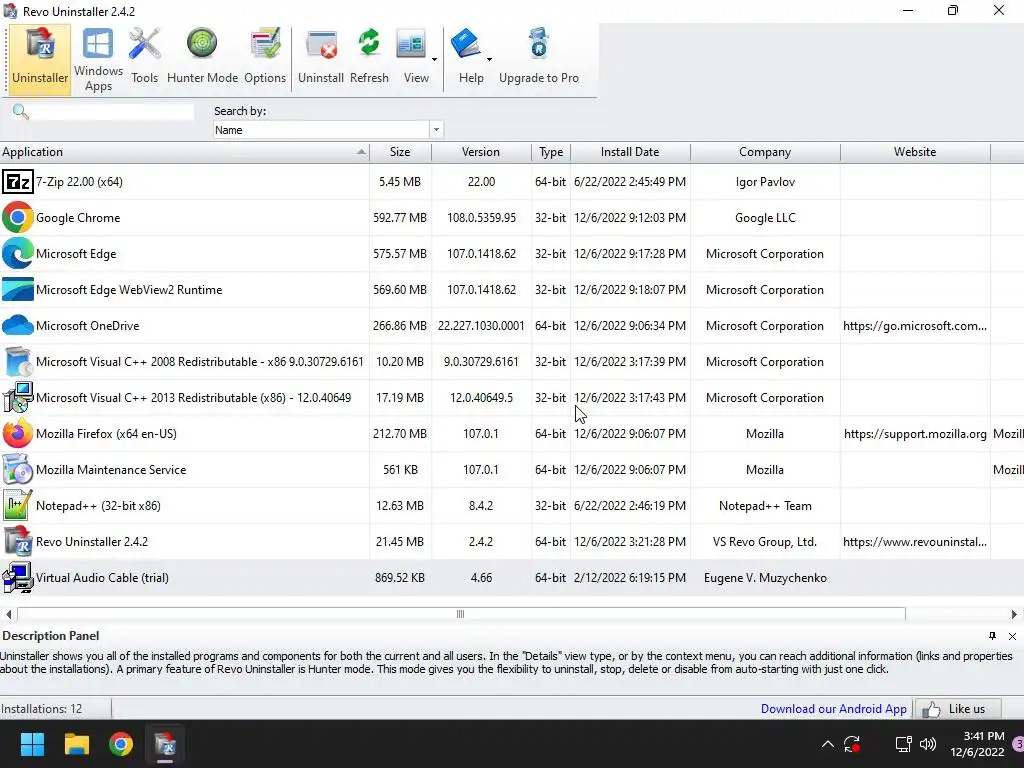Click the search magnifier icon
This screenshot has width=1024, height=768.
tap(21, 112)
